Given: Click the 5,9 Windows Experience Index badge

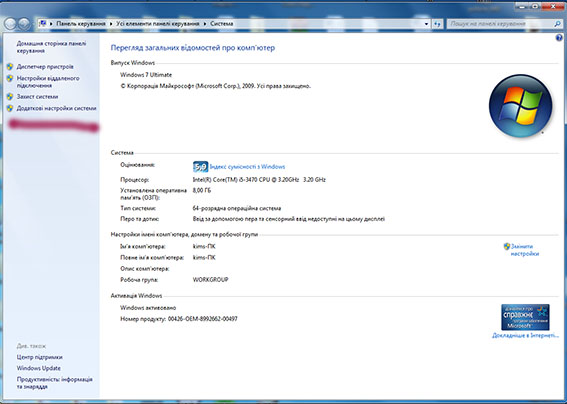Looking at the screenshot, I should click(200, 167).
